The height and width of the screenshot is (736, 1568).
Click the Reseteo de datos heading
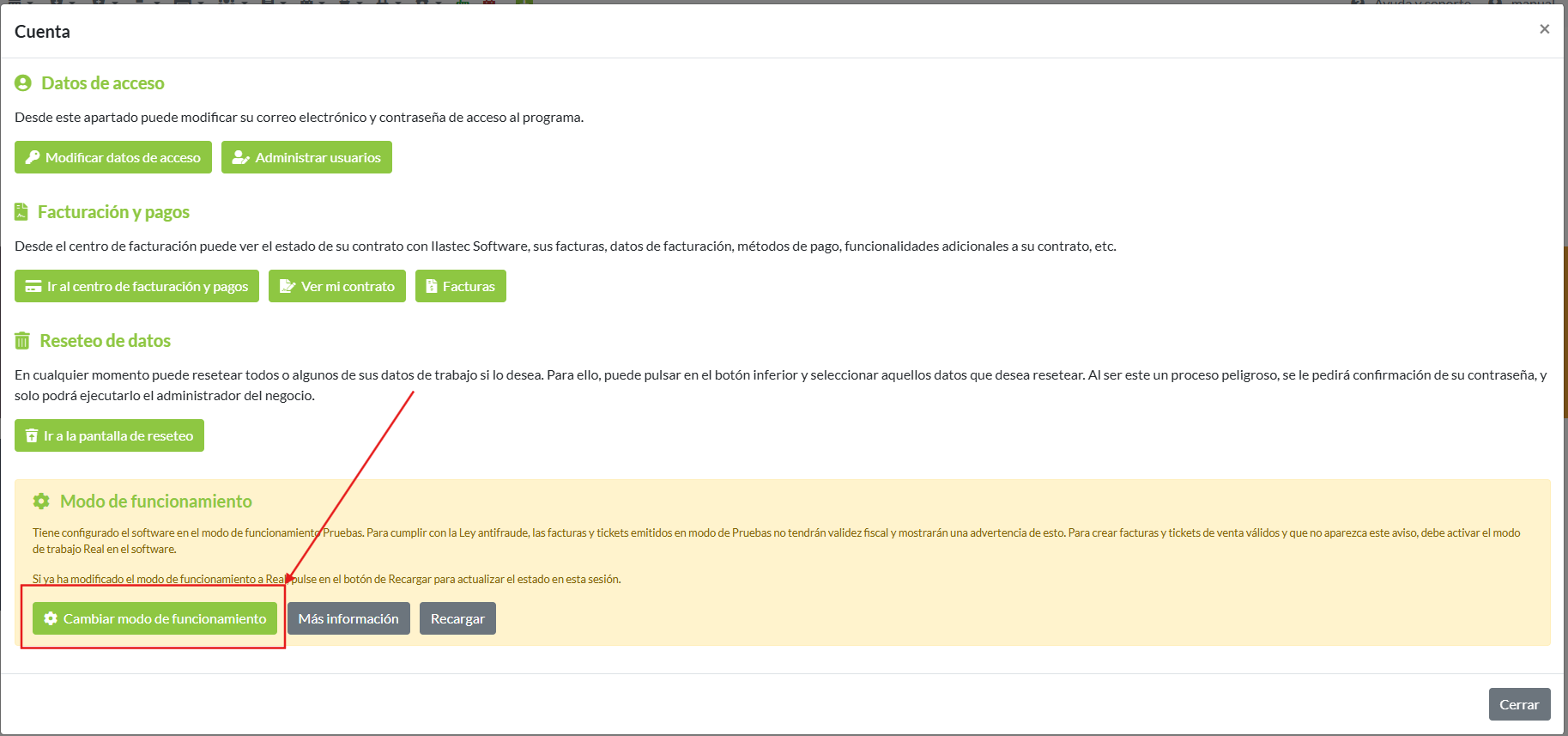tap(105, 341)
